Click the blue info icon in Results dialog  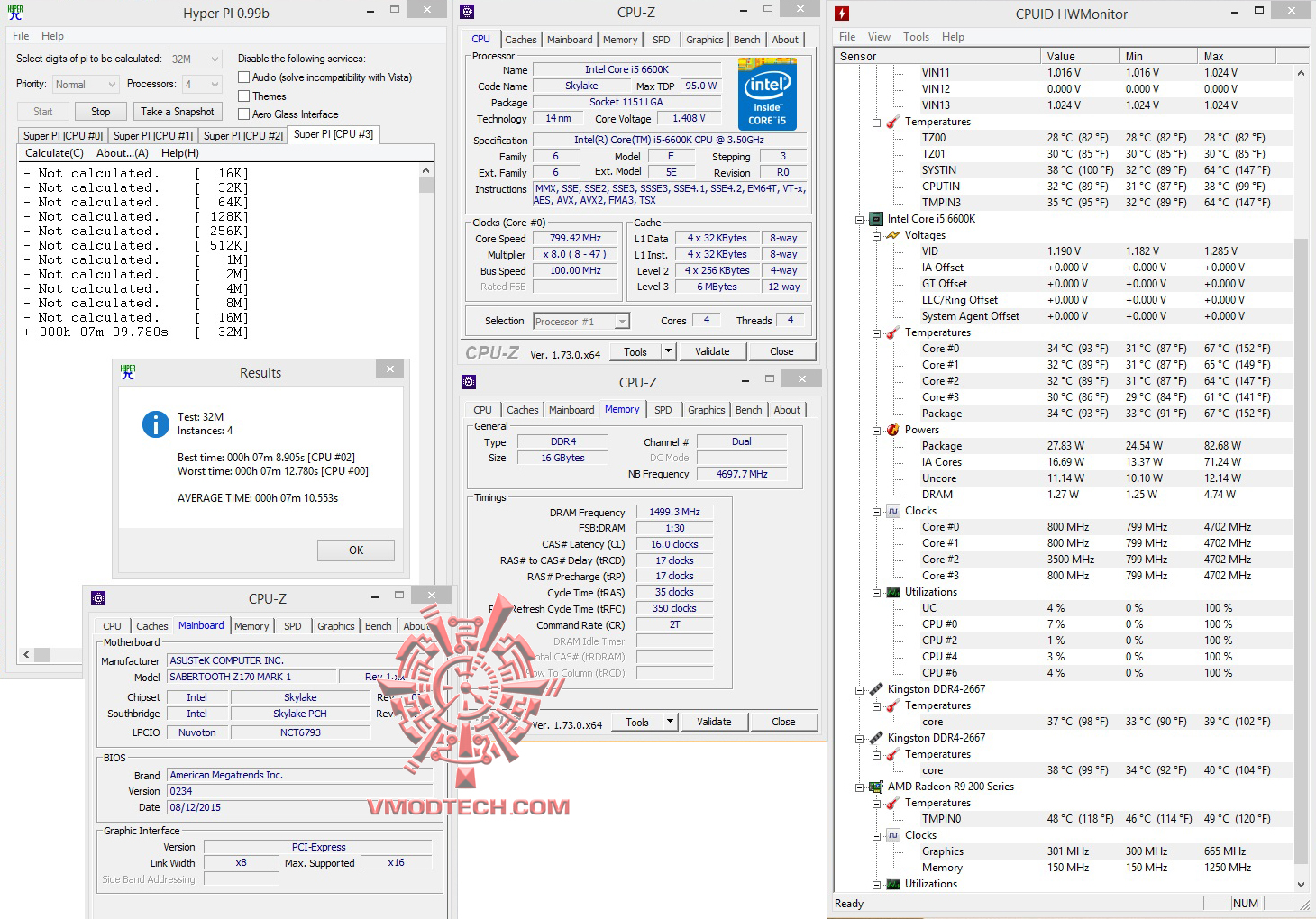156,424
